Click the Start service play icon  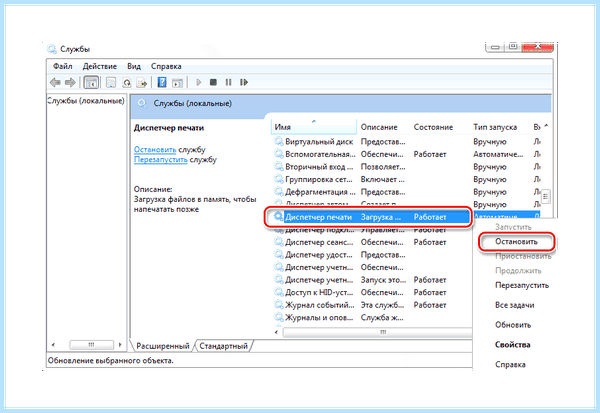(x=198, y=82)
